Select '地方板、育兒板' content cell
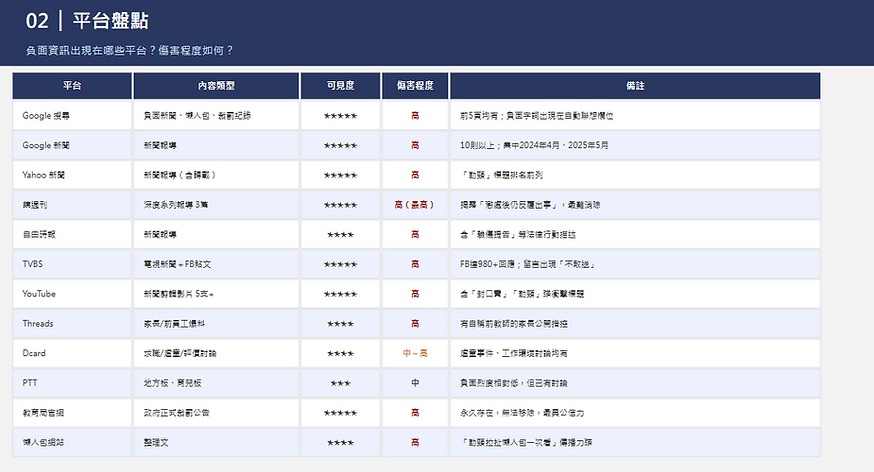The height and width of the screenshot is (472, 874). click(216, 383)
